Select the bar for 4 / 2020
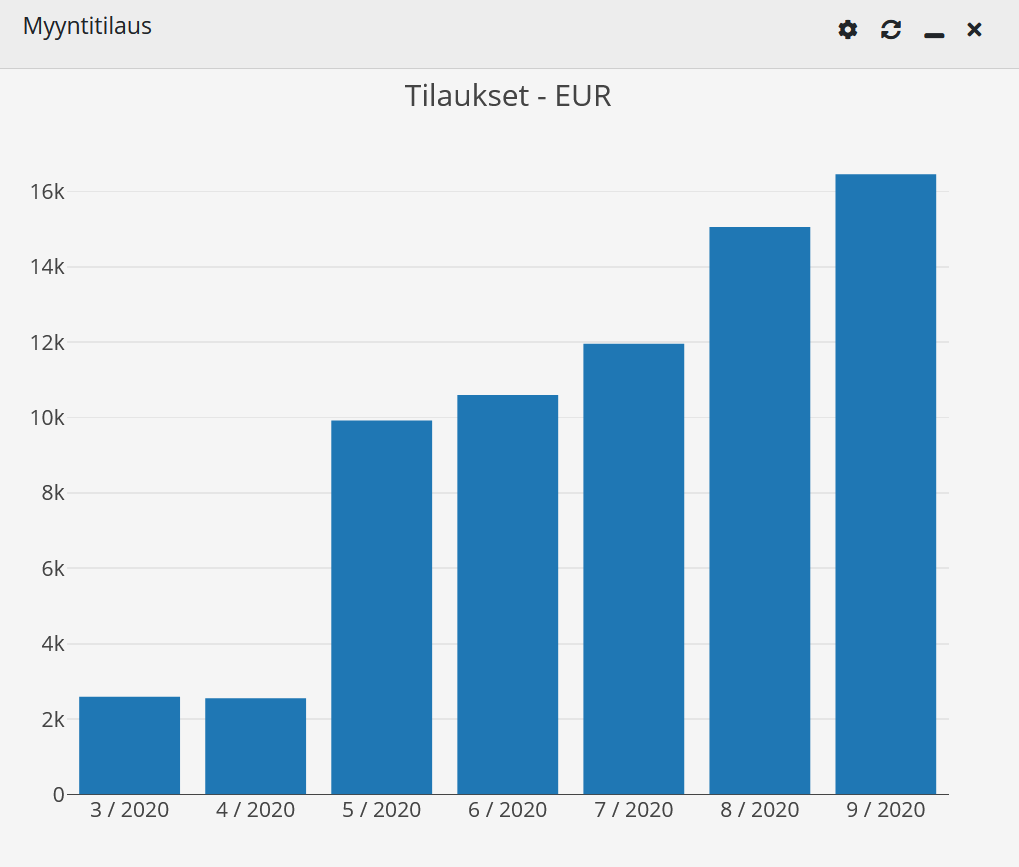1019x867 pixels. [255, 746]
